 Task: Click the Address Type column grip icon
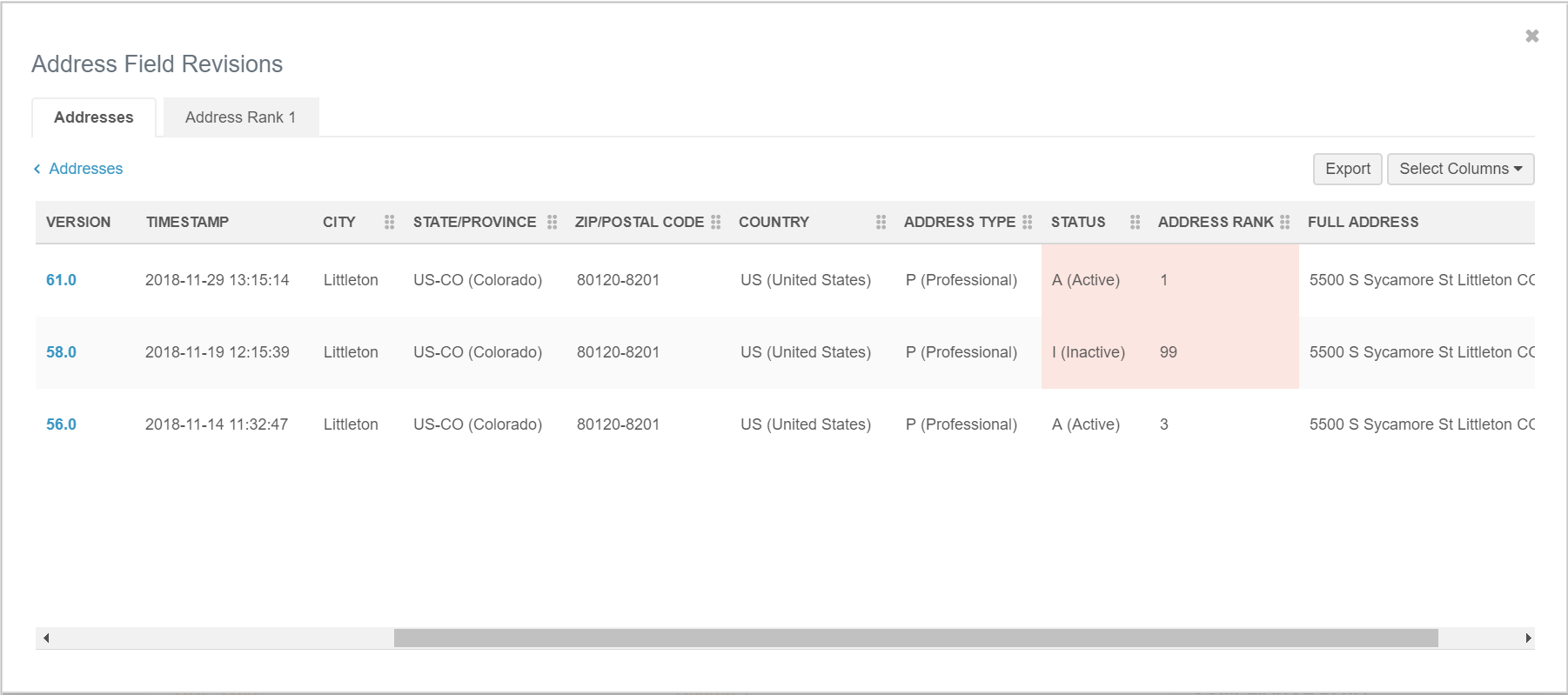coord(1027,222)
